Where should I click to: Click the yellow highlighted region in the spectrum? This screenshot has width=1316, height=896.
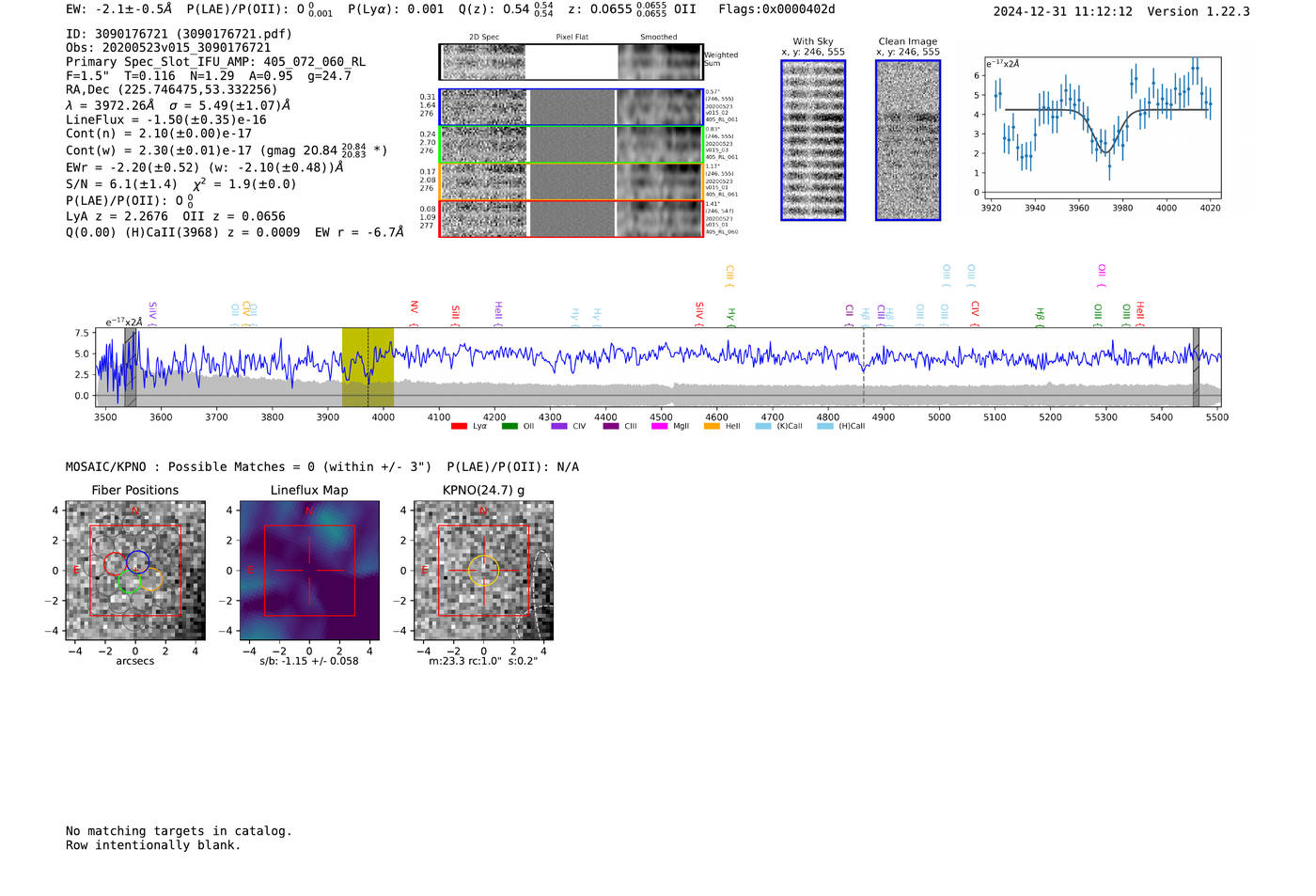(x=368, y=367)
